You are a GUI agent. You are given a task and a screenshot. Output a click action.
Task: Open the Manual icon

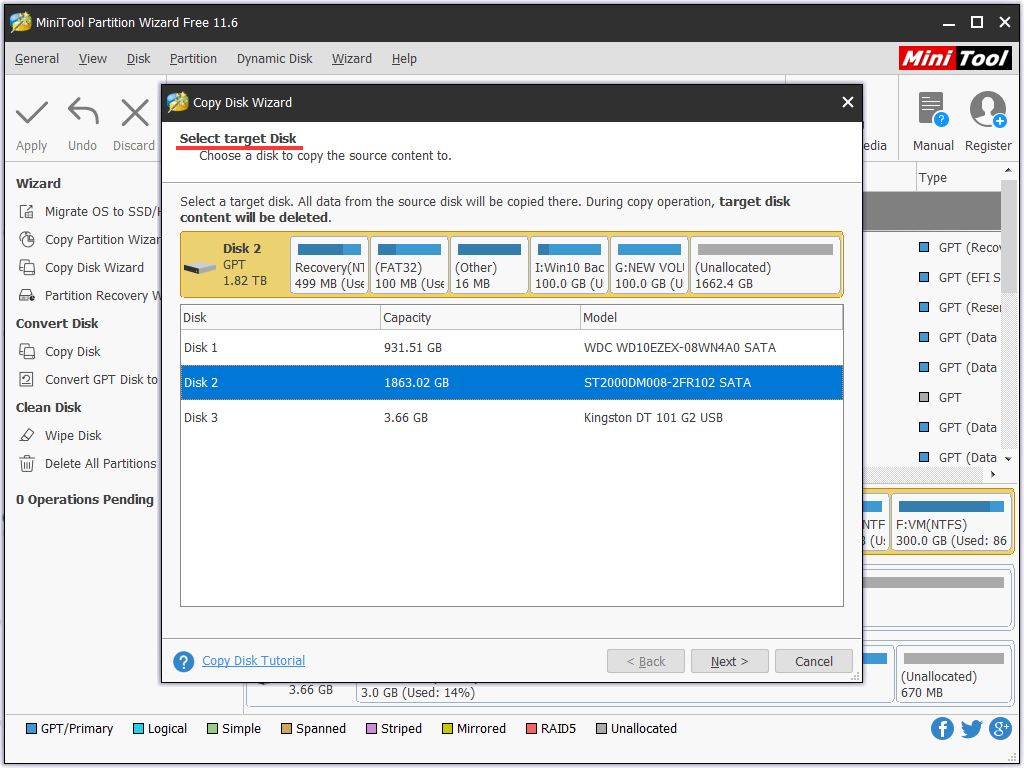coord(933,110)
